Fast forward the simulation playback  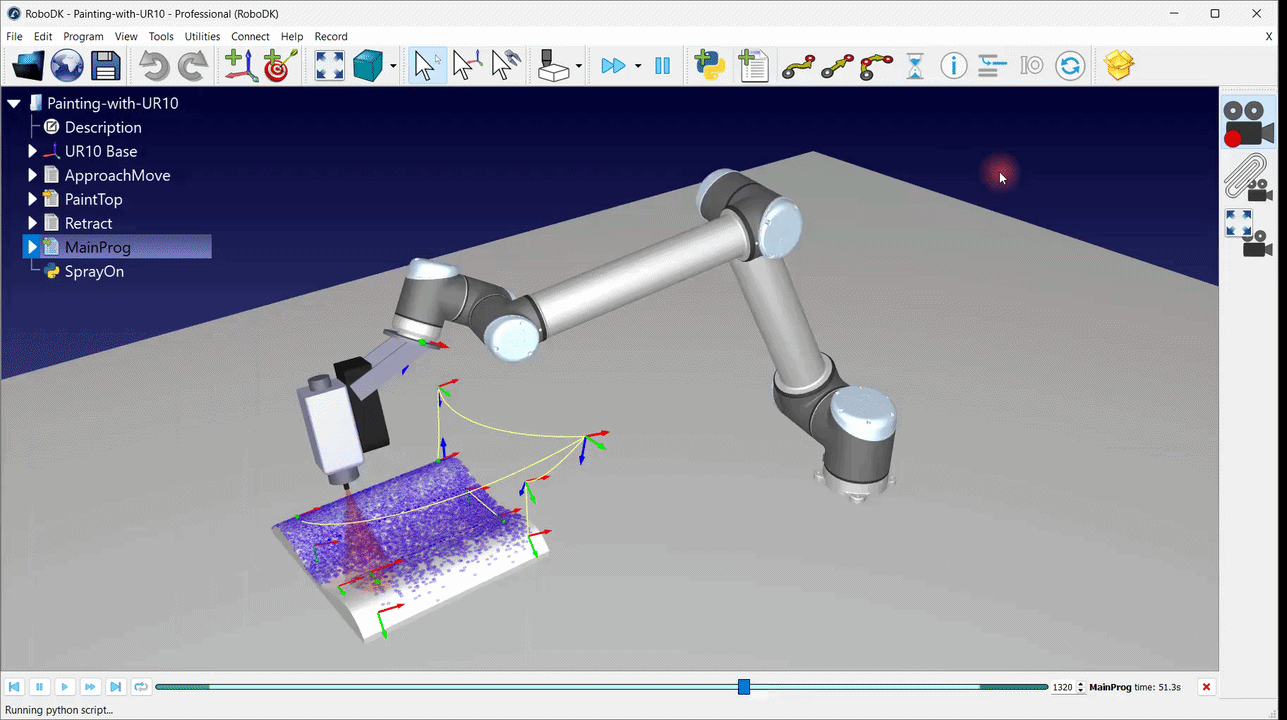[x=90, y=687]
